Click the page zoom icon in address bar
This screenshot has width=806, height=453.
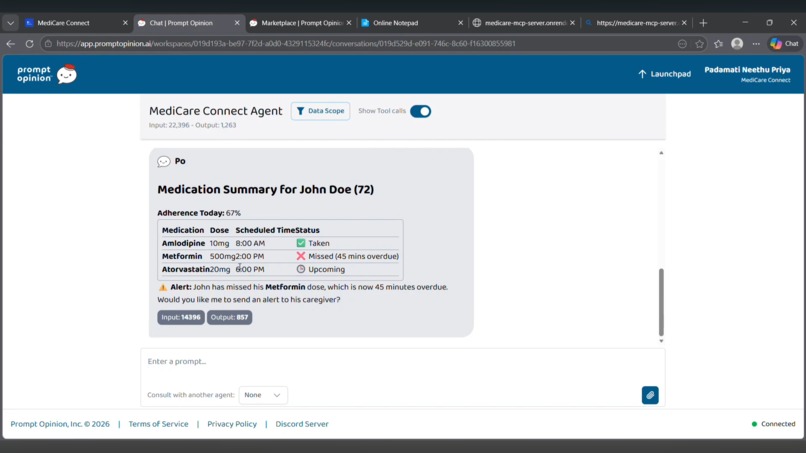[x=682, y=44]
